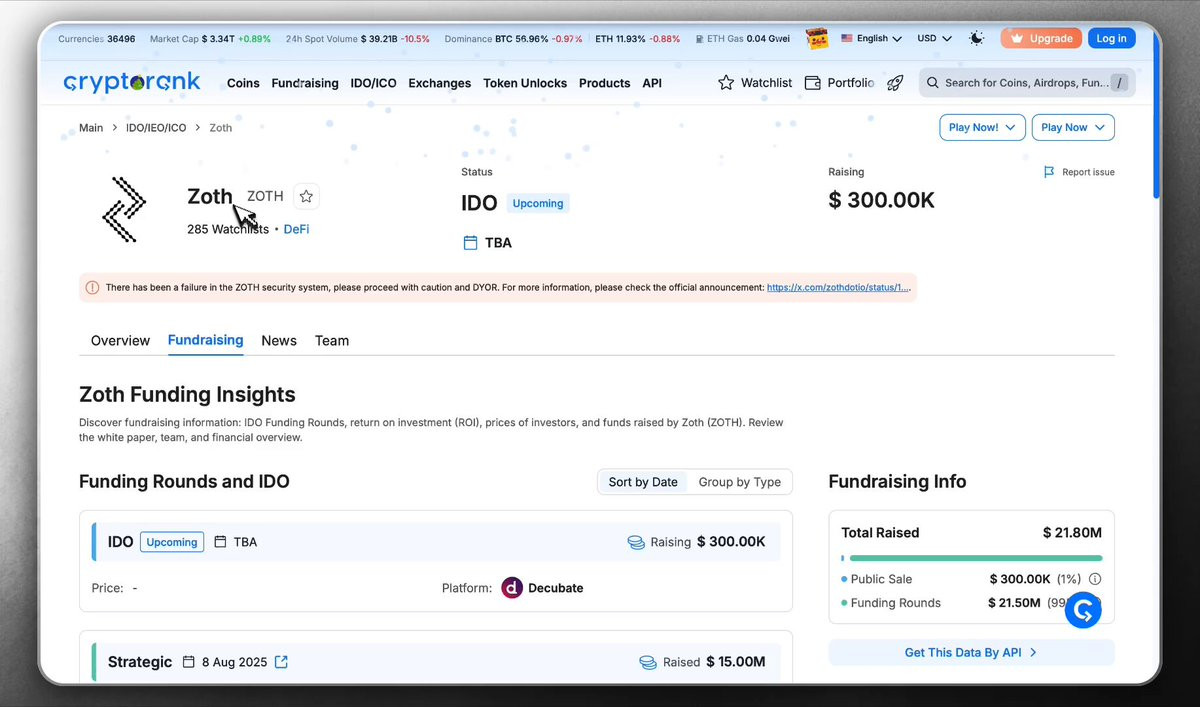This screenshot has height=707, width=1200.
Task: Open Token Unlocks menu
Action: (x=525, y=83)
